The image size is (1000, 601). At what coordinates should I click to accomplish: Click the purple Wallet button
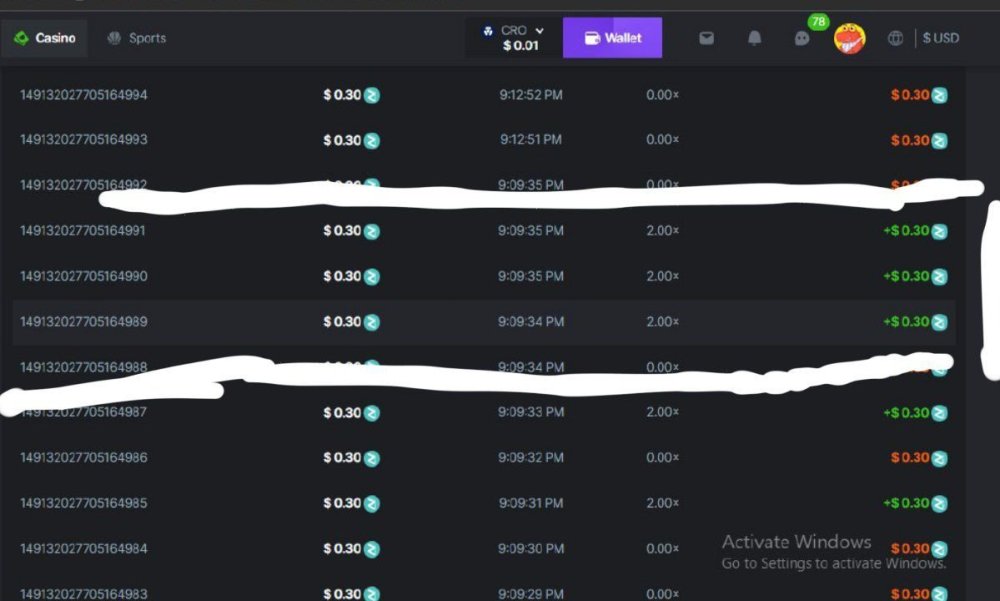tap(612, 38)
